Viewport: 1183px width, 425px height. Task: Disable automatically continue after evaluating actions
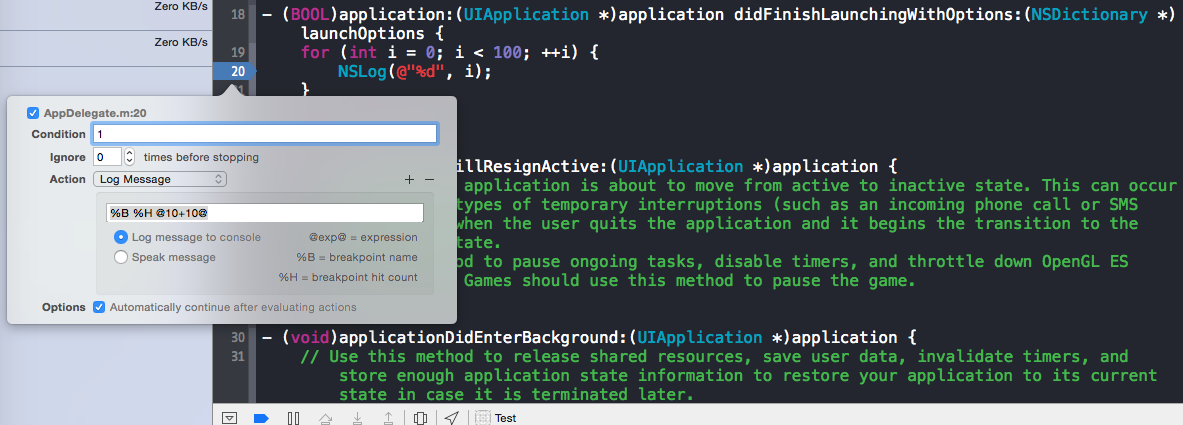pos(99,307)
